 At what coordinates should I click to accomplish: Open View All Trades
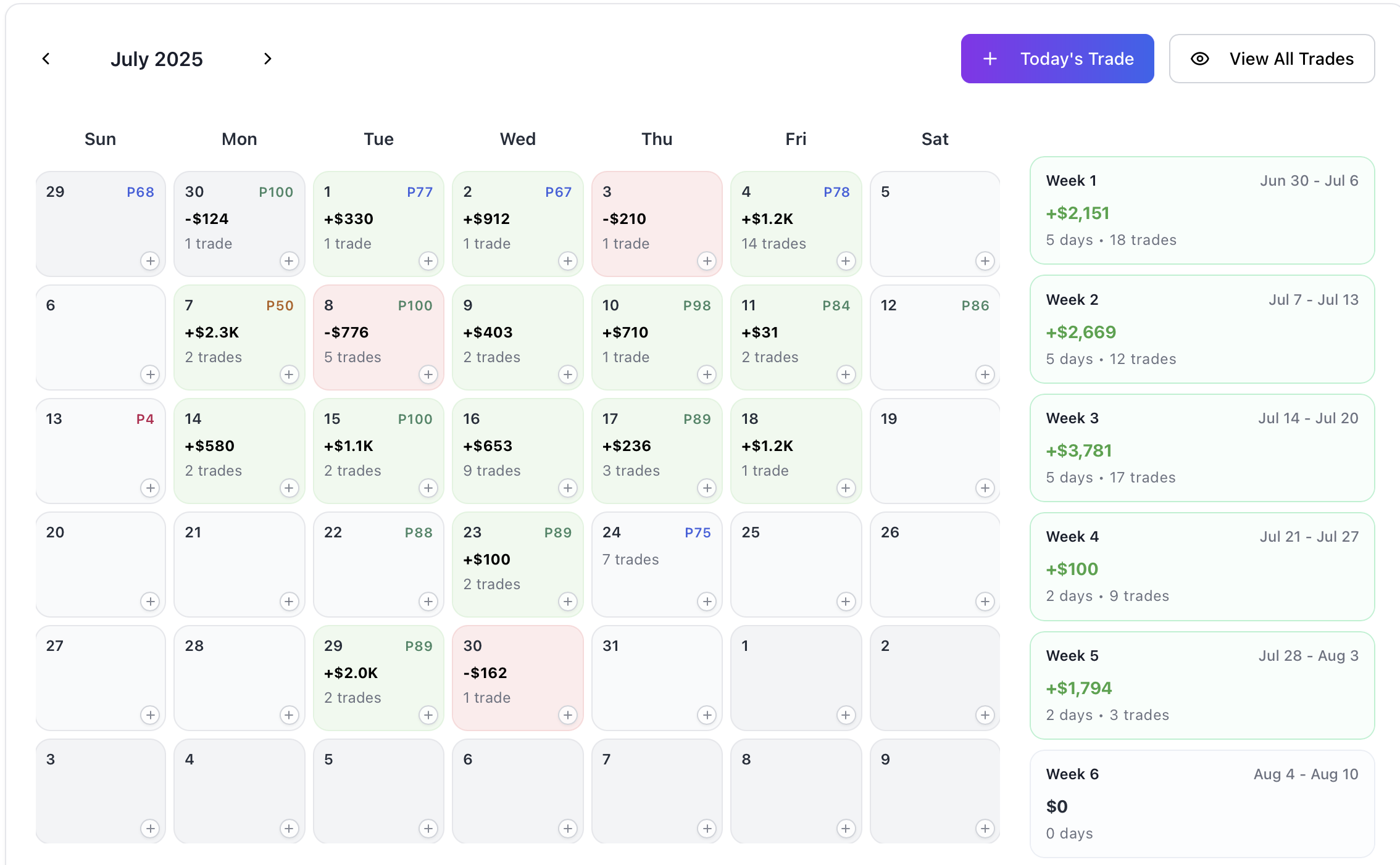coord(1272,58)
